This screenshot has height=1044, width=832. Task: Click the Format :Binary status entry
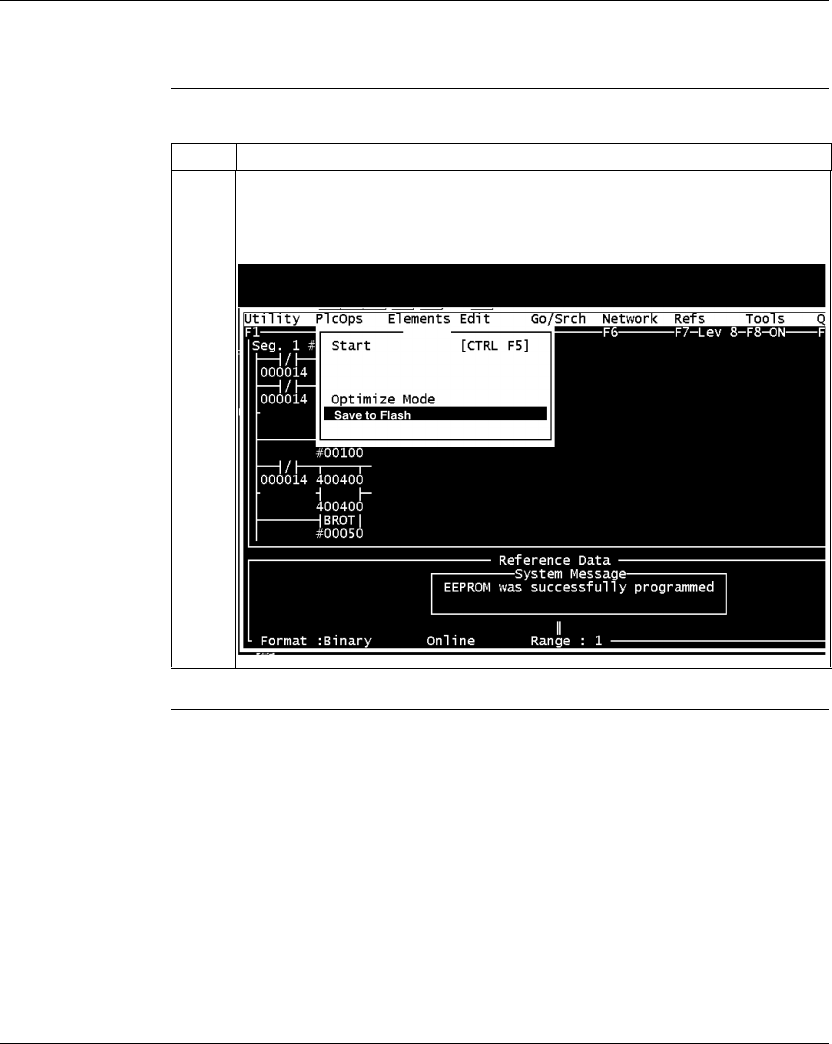(316, 641)
